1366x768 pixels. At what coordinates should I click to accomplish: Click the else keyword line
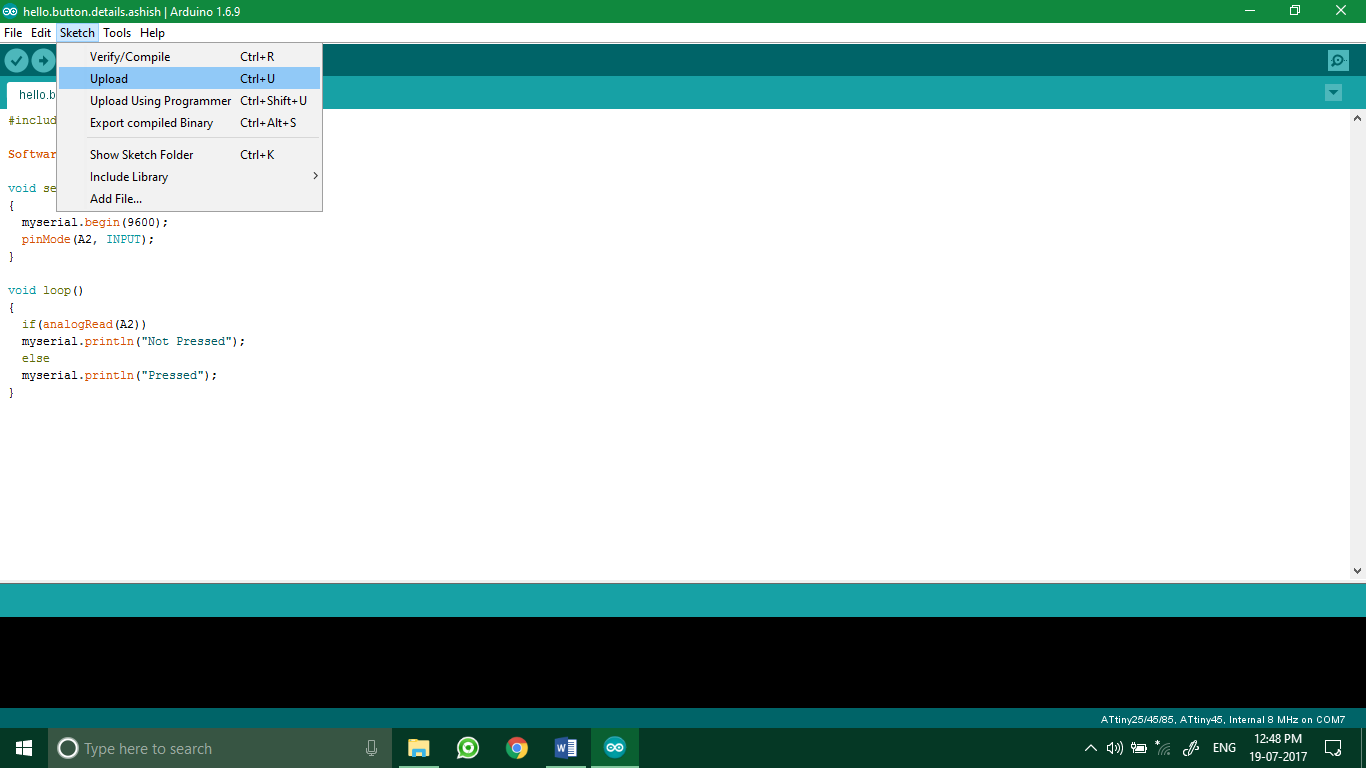[x=36, y=358]
